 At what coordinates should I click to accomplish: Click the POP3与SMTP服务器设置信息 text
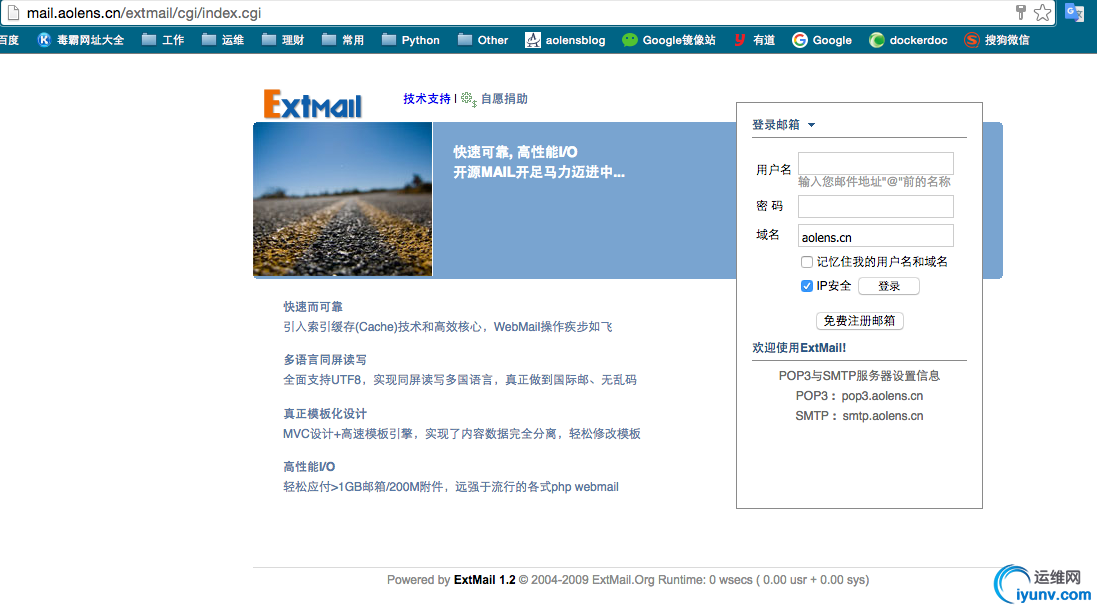tap(859, 376)
